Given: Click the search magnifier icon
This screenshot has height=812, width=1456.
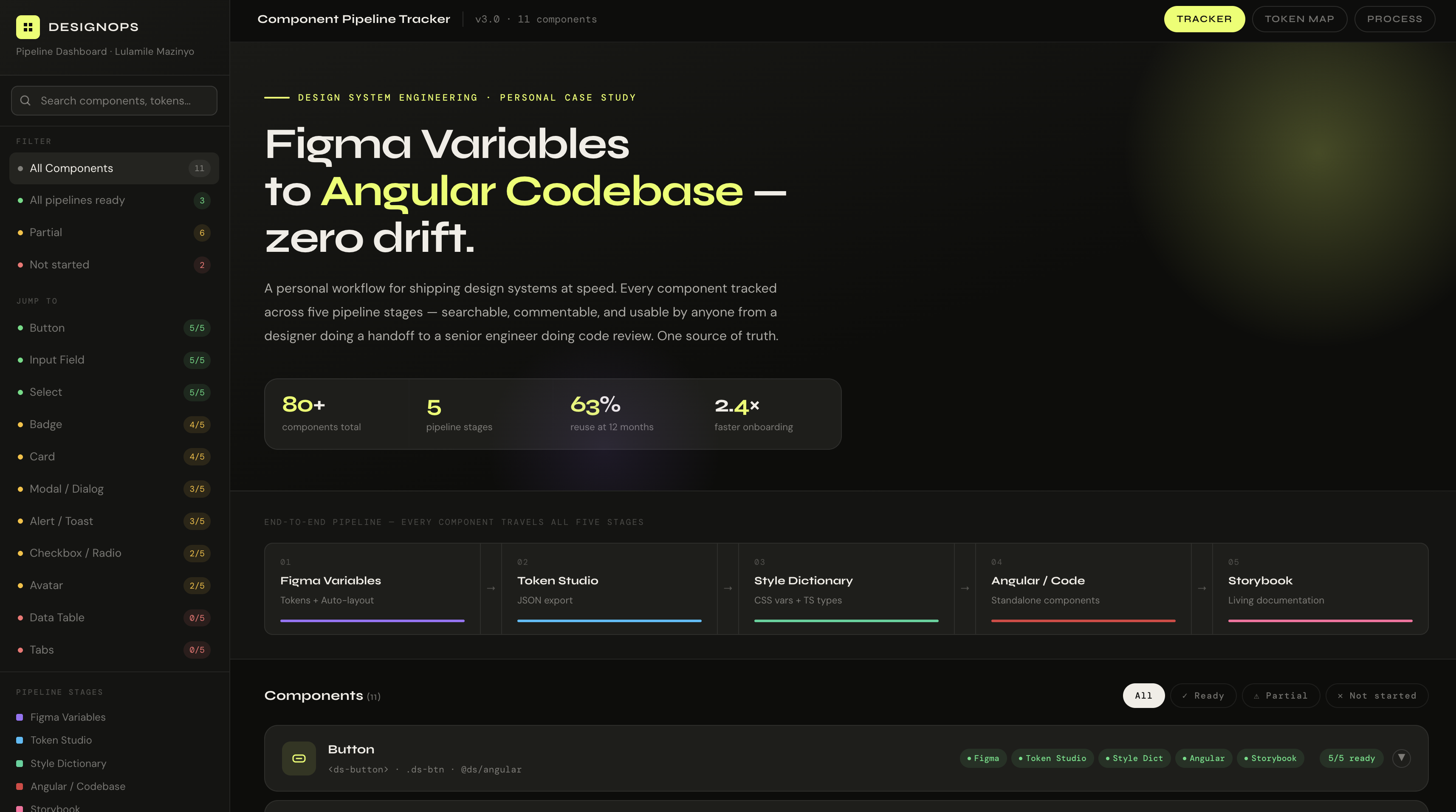Looking at the screenshot, I should (x=25, y=101).
